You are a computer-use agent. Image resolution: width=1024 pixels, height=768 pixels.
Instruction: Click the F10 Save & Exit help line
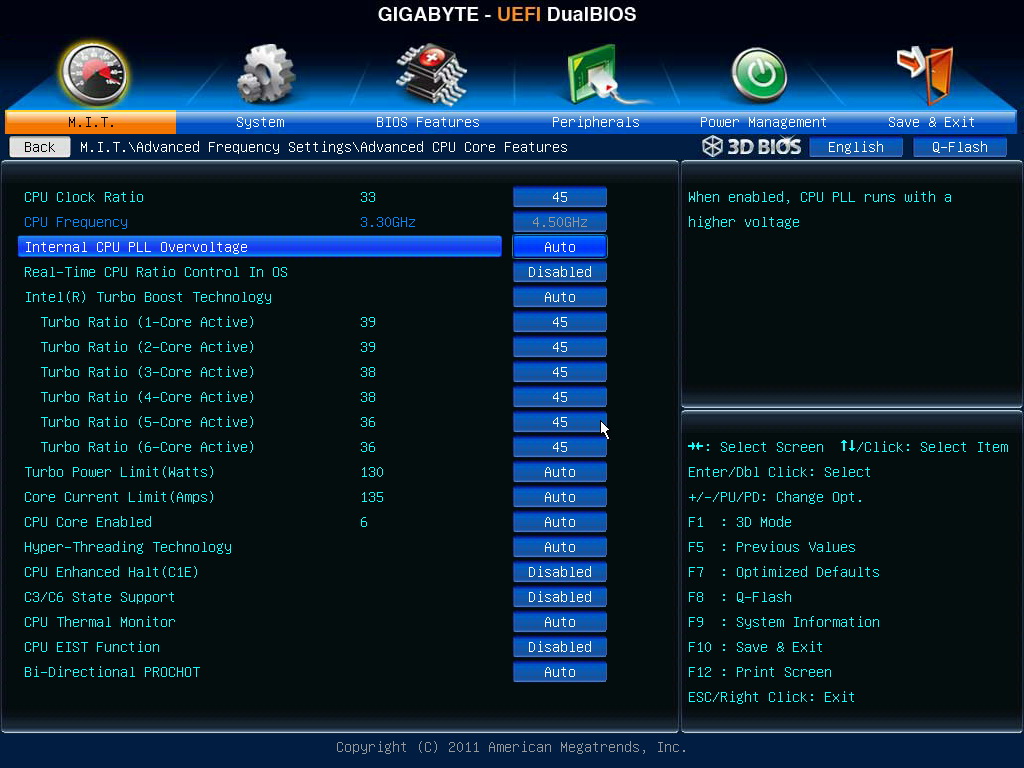tap(755, 647)
